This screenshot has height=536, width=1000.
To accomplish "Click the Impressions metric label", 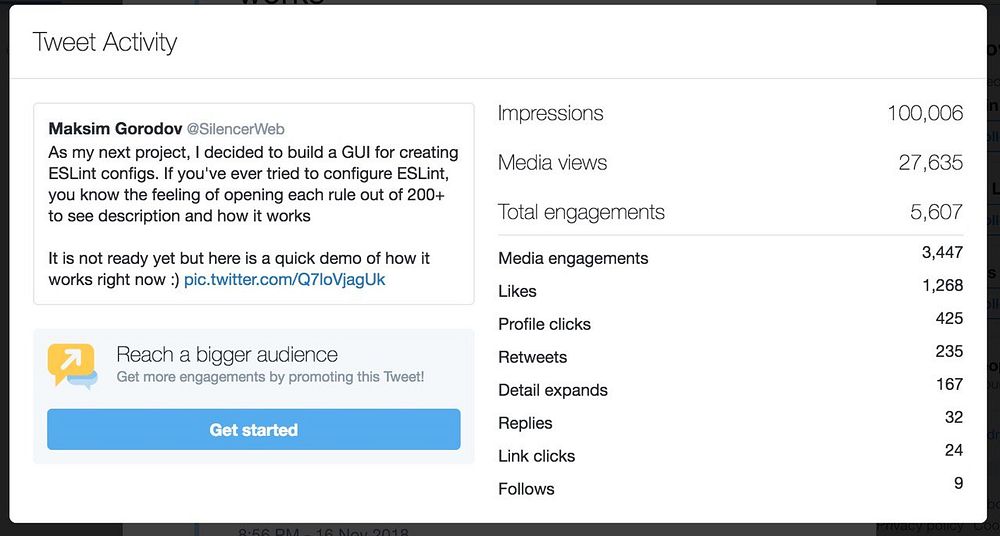I will coord(550,113).
